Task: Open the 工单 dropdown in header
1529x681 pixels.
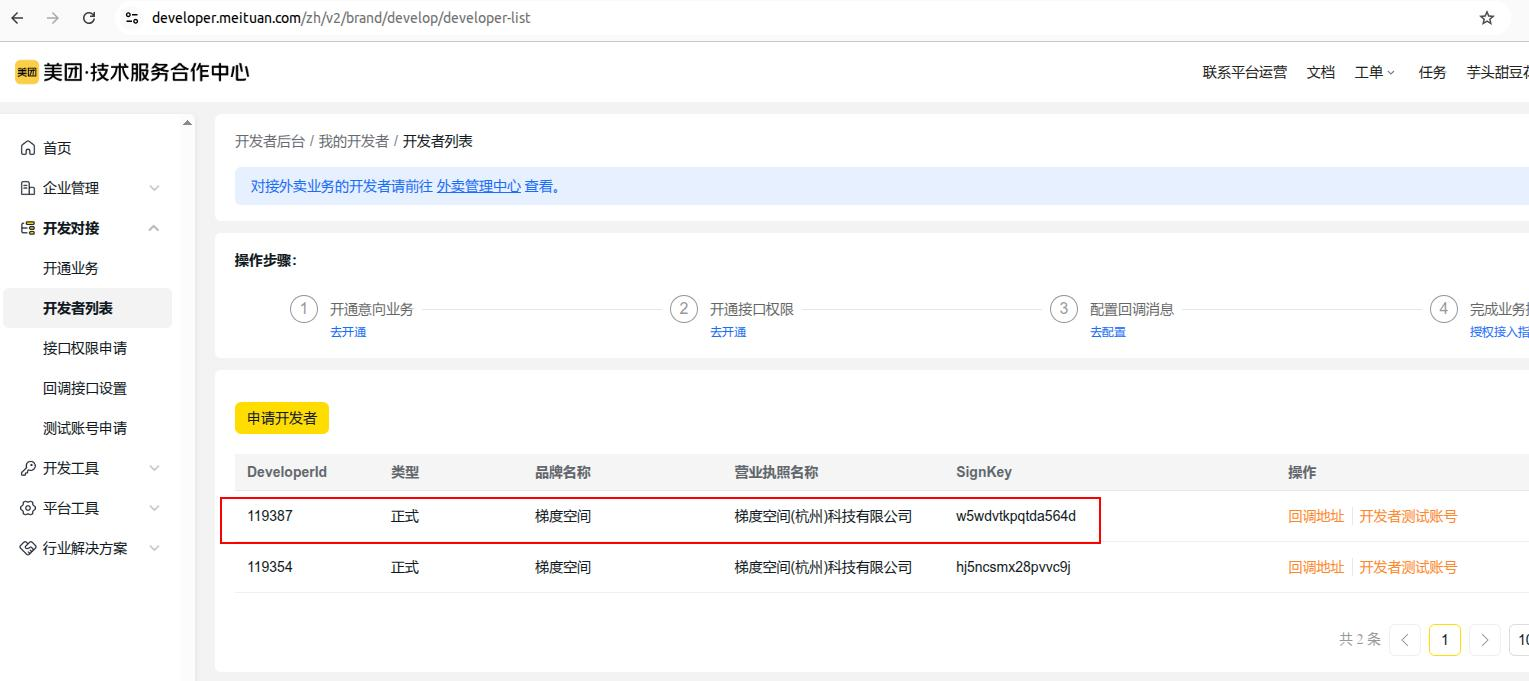Action: click(x=1374, y=72)
